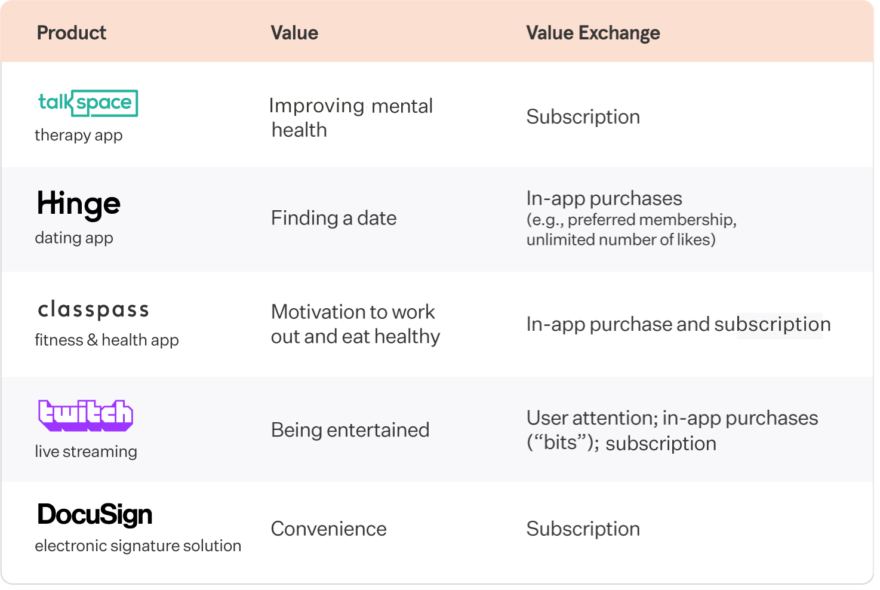The image size is (880, 590).
Task: Click the Hinge logo
Action: (x=79, y=204)
